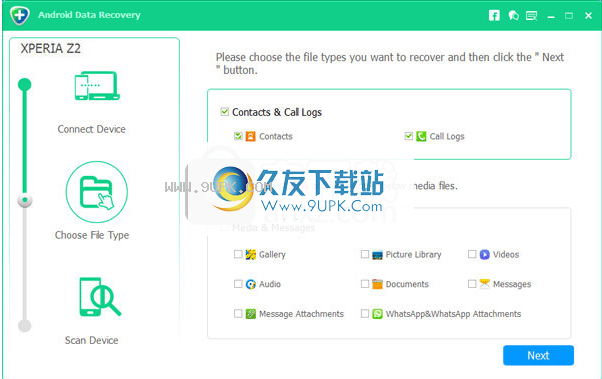The width and height of the screenshot is (602, 379).
Task: Click the middle progress step marker
Action: (25, 200)
